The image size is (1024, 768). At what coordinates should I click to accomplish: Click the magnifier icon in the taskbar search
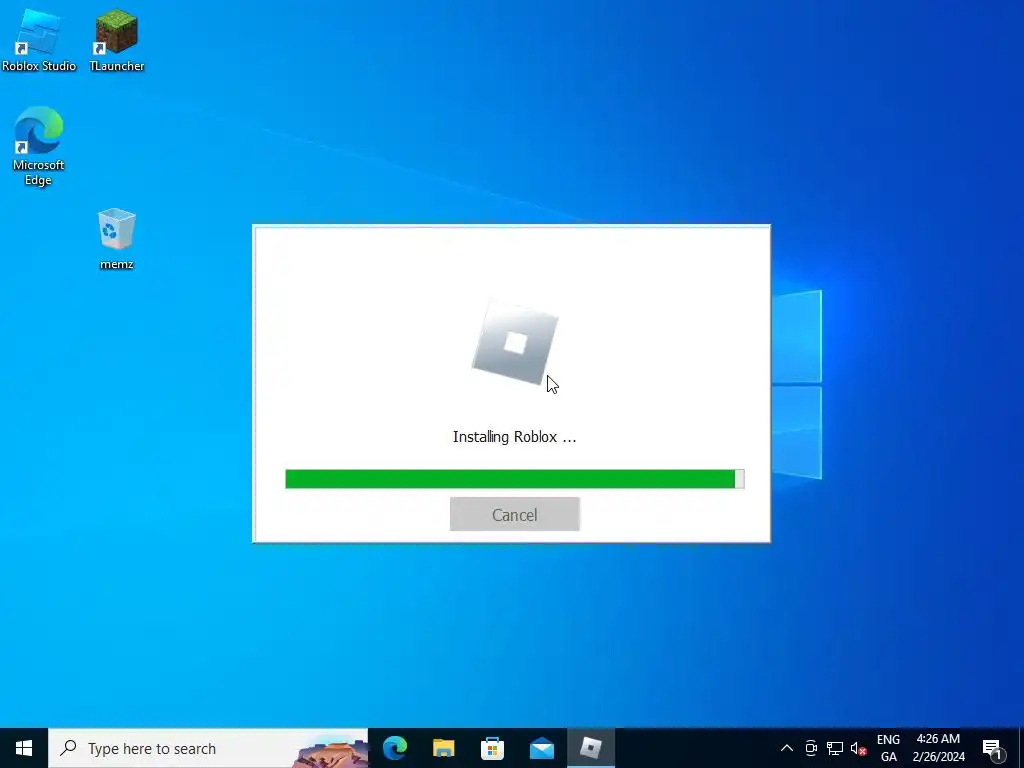[x=68, y=748]
